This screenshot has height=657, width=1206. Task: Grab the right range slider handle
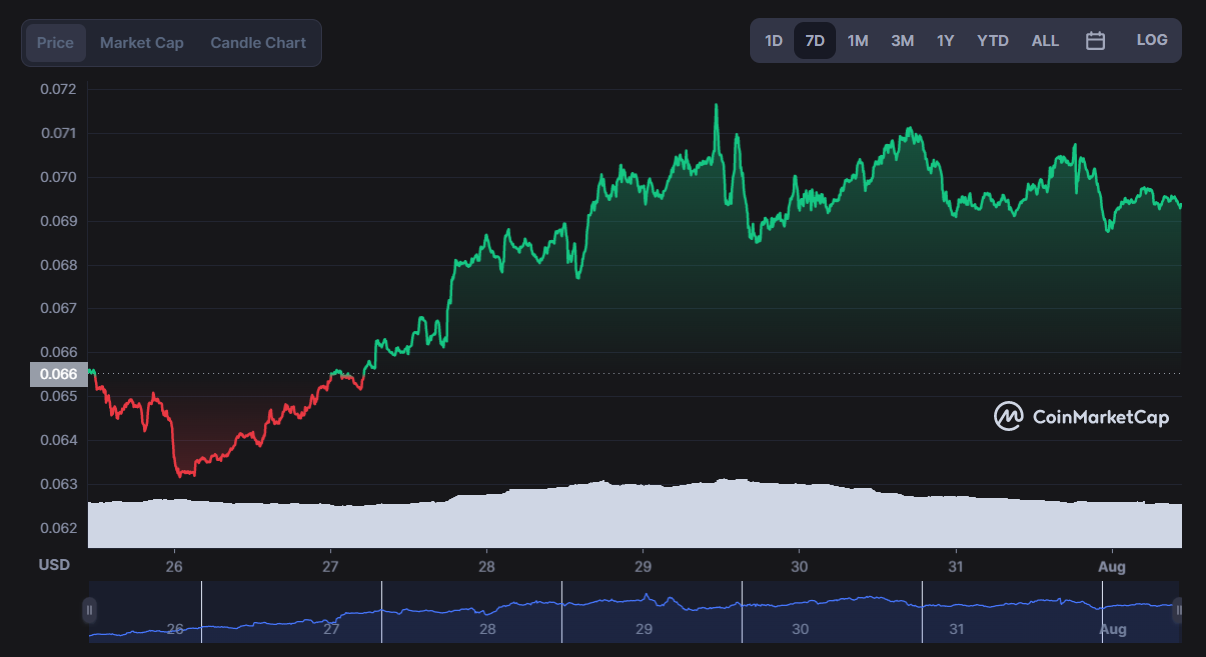(x=1179, y=610)
